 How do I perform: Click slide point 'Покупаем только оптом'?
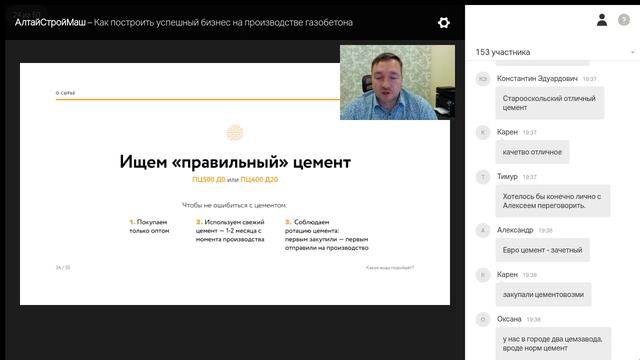[x=149, y=226]
